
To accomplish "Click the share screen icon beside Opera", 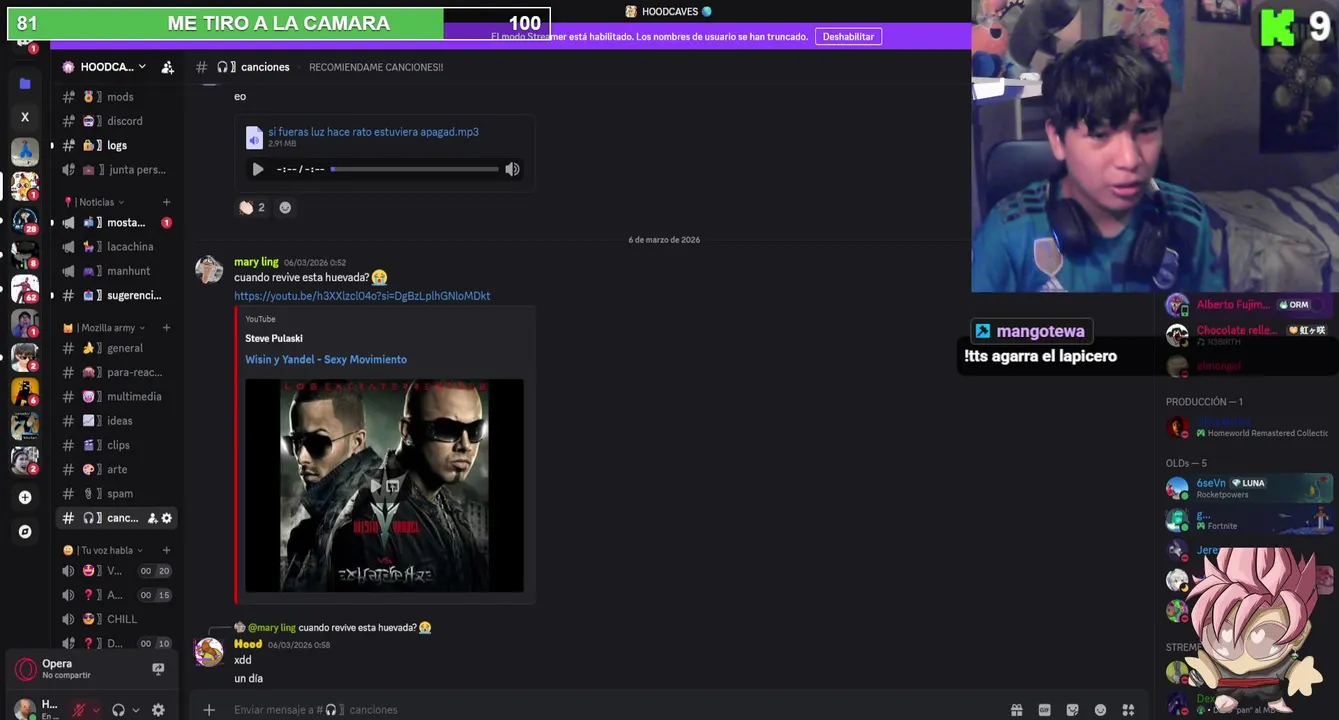I will (158, 669).
